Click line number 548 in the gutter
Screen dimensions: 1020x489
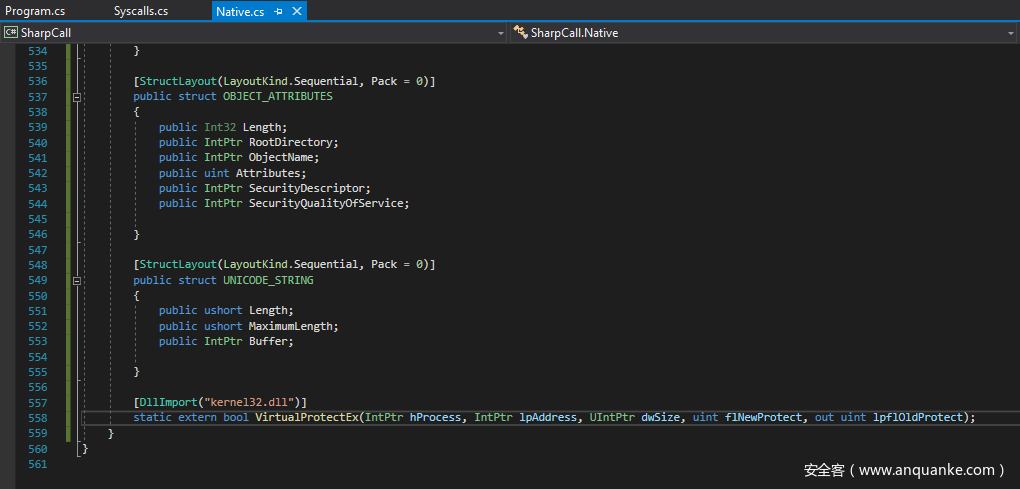point(37,265)
